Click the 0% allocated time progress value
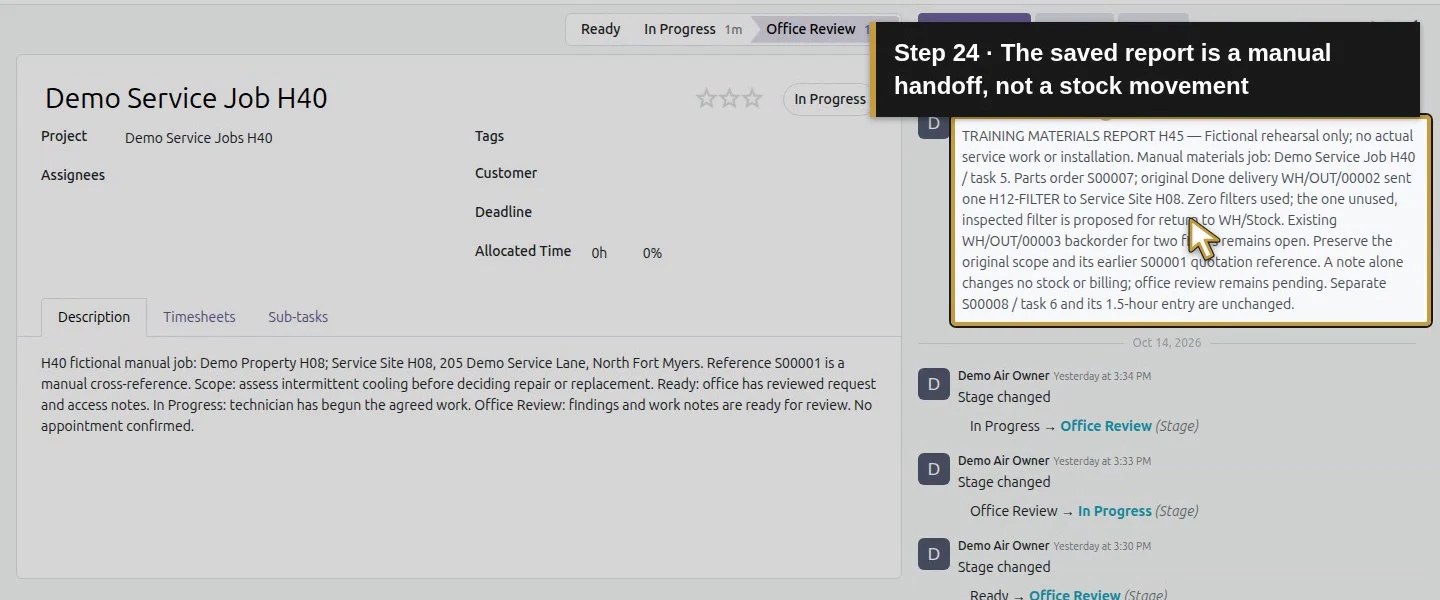This screenshot has width=1440, height=600. 652,253
